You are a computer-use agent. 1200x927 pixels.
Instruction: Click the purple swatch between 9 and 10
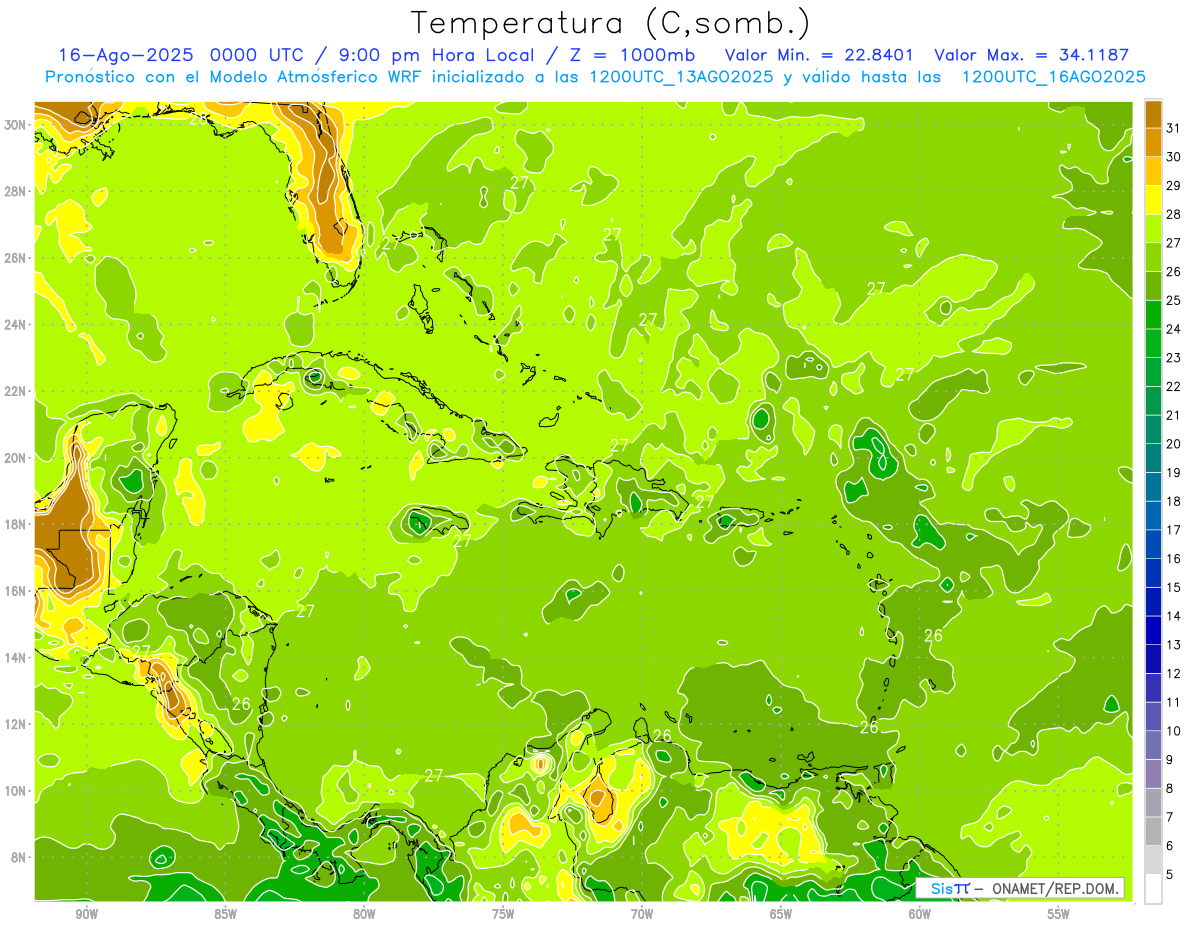click(1153, 745)
